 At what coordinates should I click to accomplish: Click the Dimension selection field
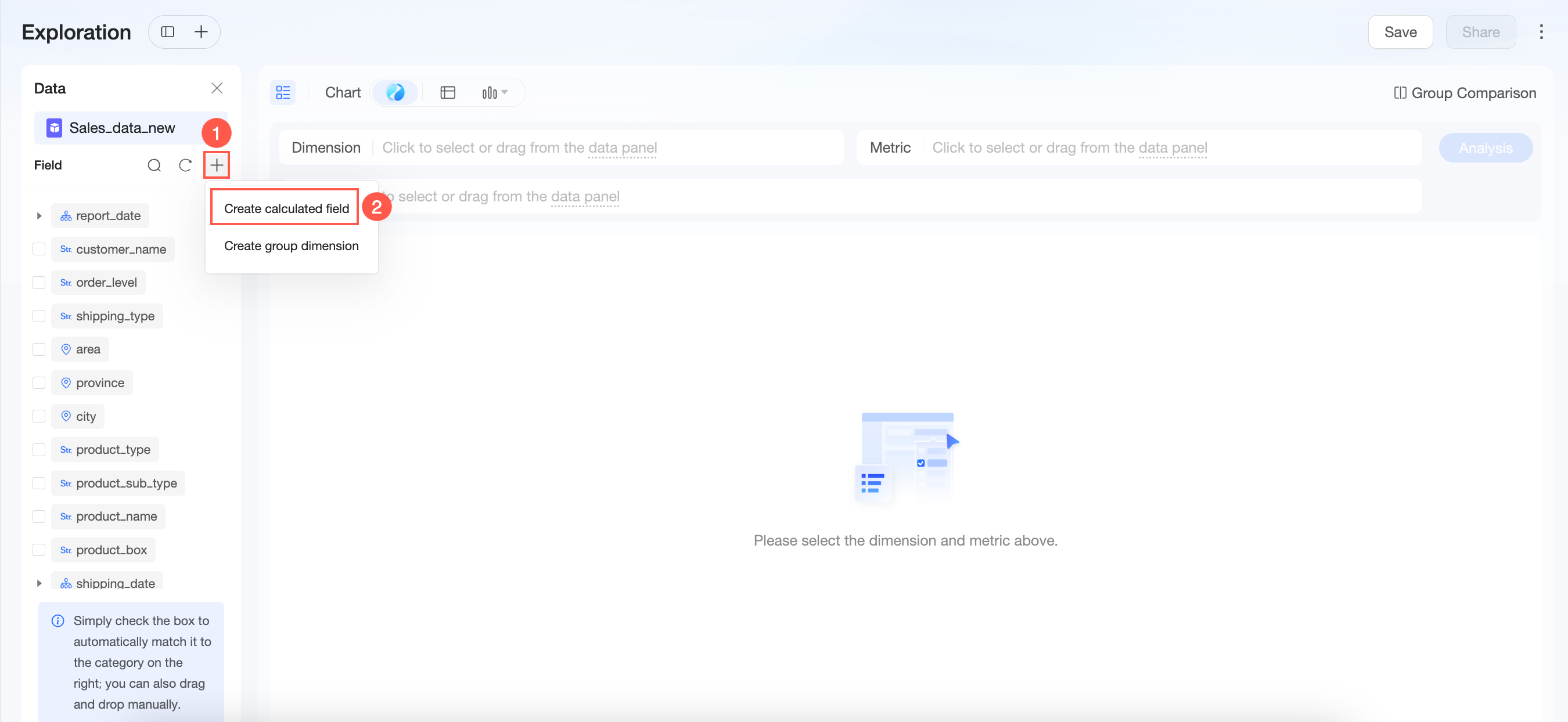561,148
